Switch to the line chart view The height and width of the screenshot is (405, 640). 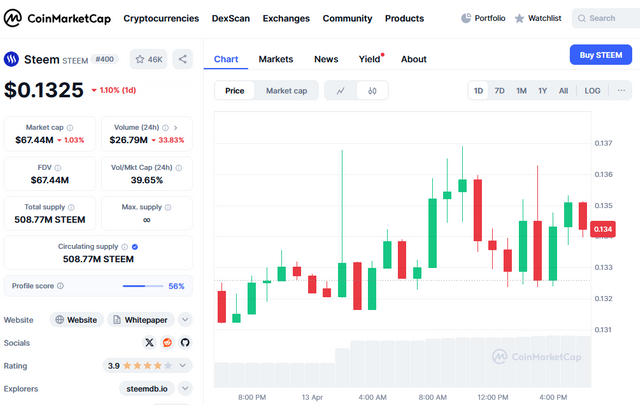point(340,91)
